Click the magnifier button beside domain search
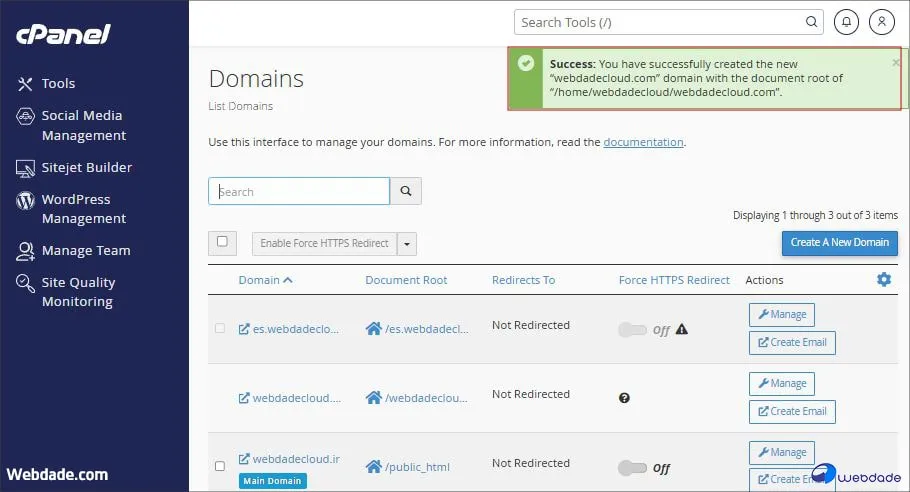Viewport: 910px width, 492px height. pyautogui.click(x=406, y=191)
